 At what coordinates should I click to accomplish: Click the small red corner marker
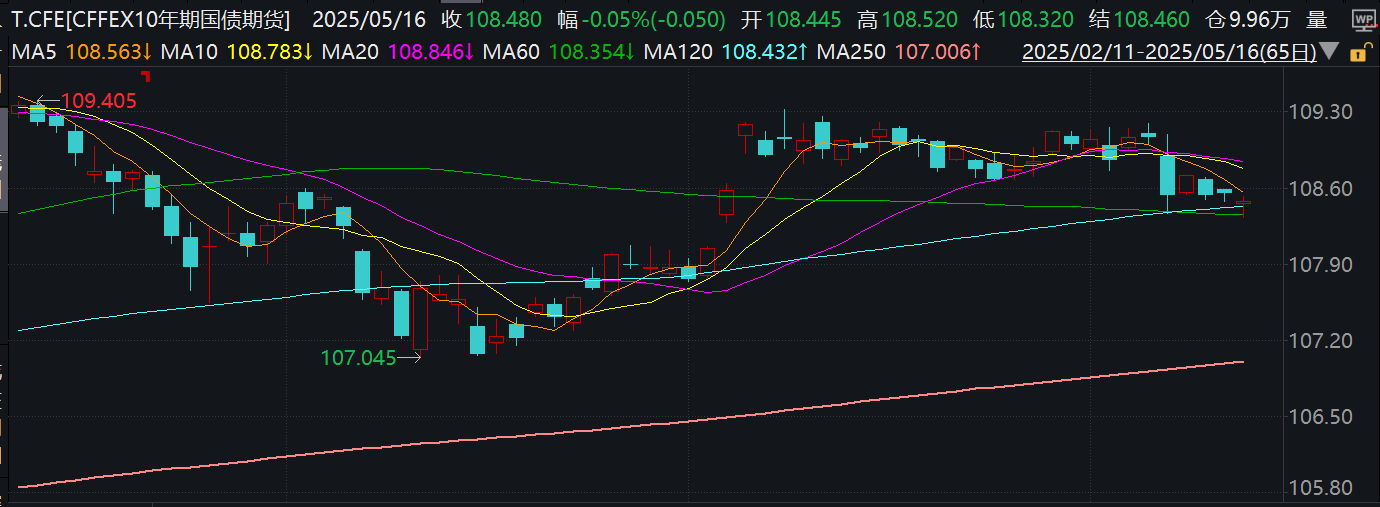click(146, 75)
